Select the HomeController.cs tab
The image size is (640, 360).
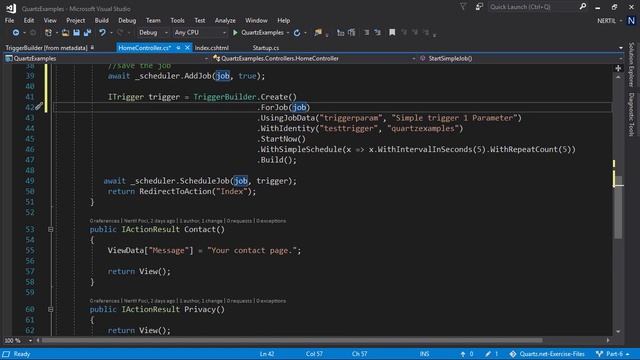pos(144,48)
